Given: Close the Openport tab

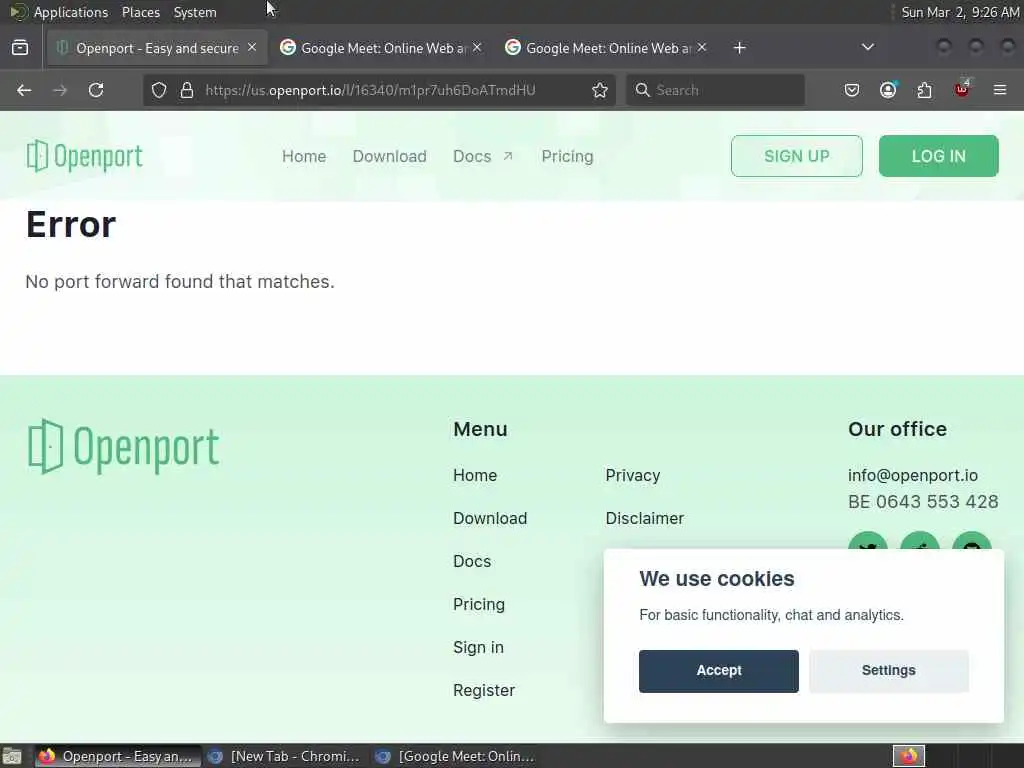Looking at the screenshot, I should pos(252,48).
